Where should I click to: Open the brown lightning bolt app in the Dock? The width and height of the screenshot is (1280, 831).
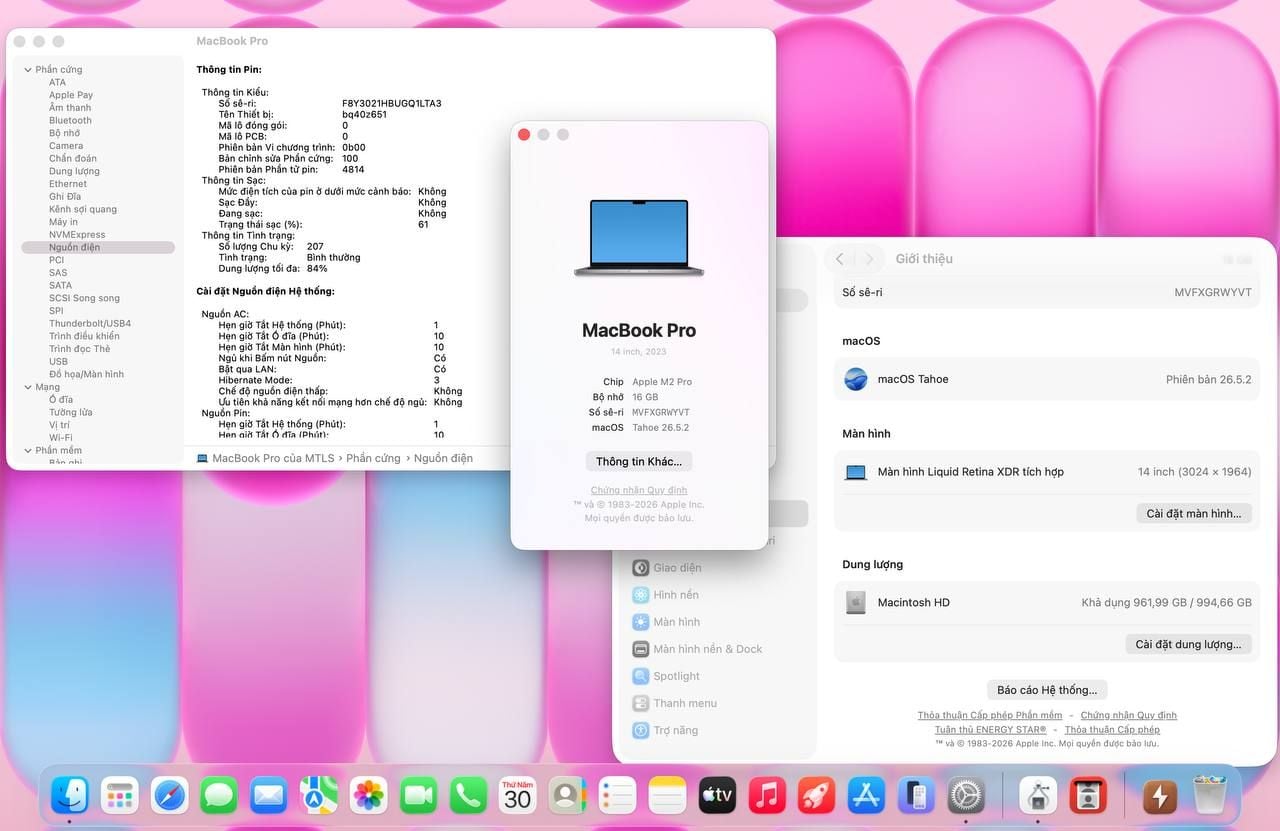click(x=1160, y=796)
